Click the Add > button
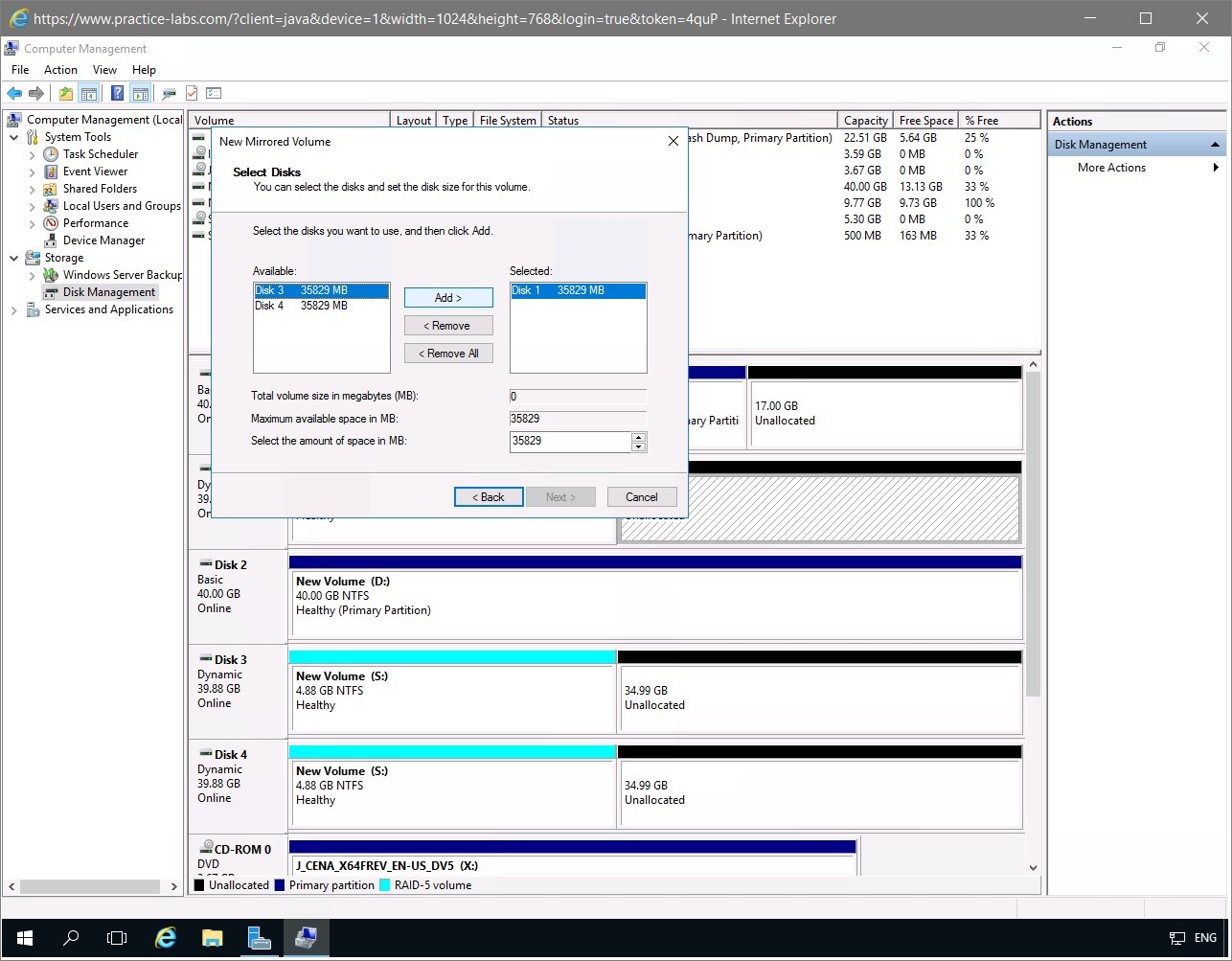1232x961 pixels. click(448, 298)
